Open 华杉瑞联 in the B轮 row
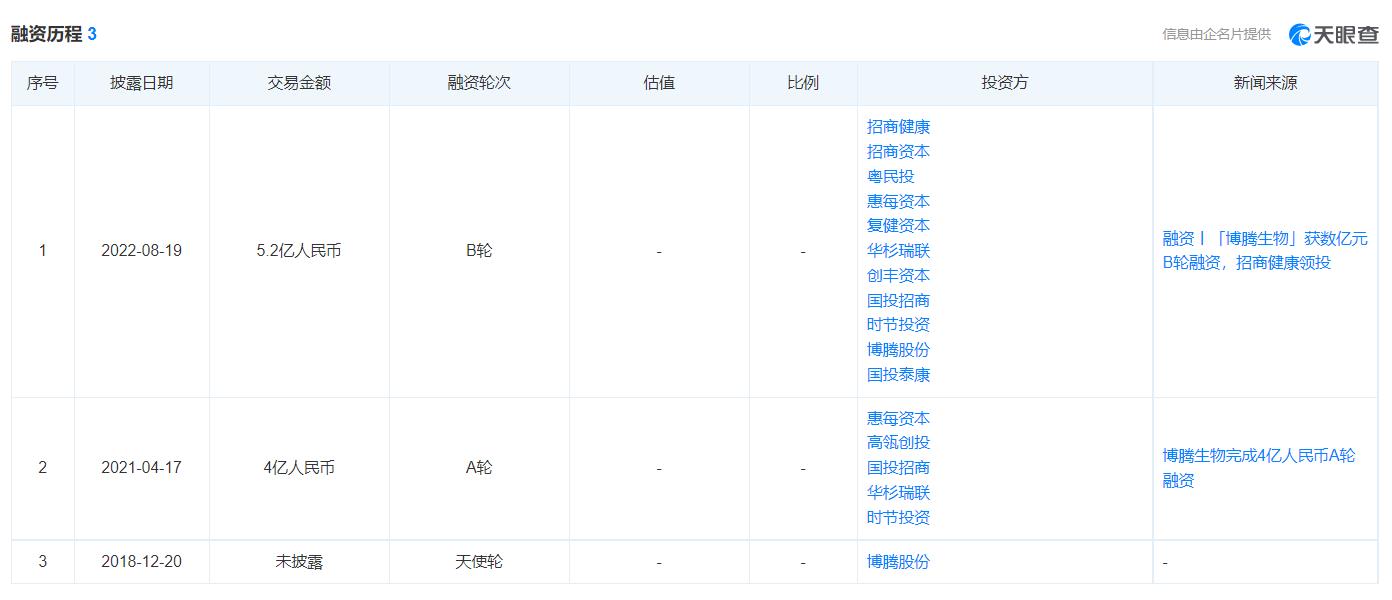Screen dimensions: 1392x600 pyautogui.click(x=898, y=251)
